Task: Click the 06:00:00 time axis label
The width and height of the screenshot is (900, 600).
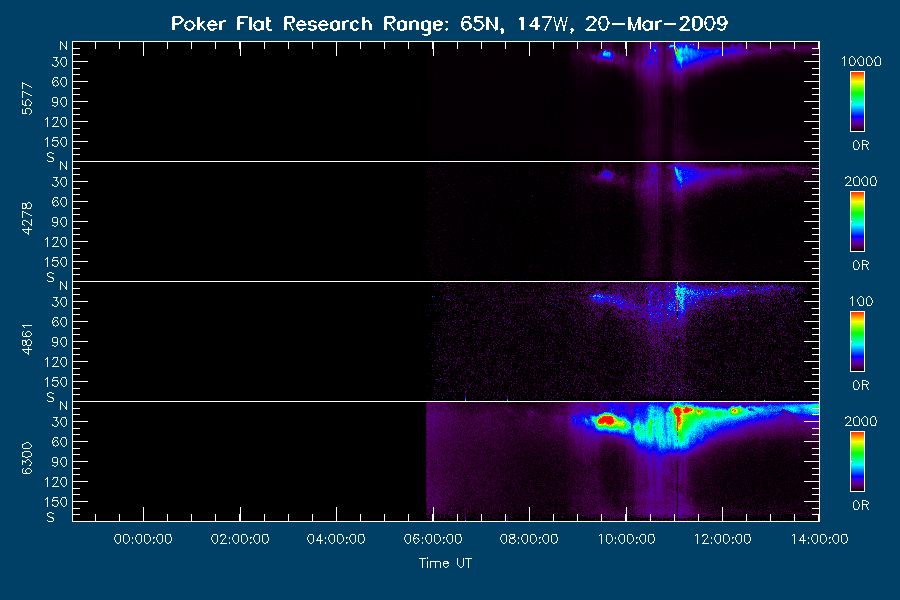Action: 433,539
